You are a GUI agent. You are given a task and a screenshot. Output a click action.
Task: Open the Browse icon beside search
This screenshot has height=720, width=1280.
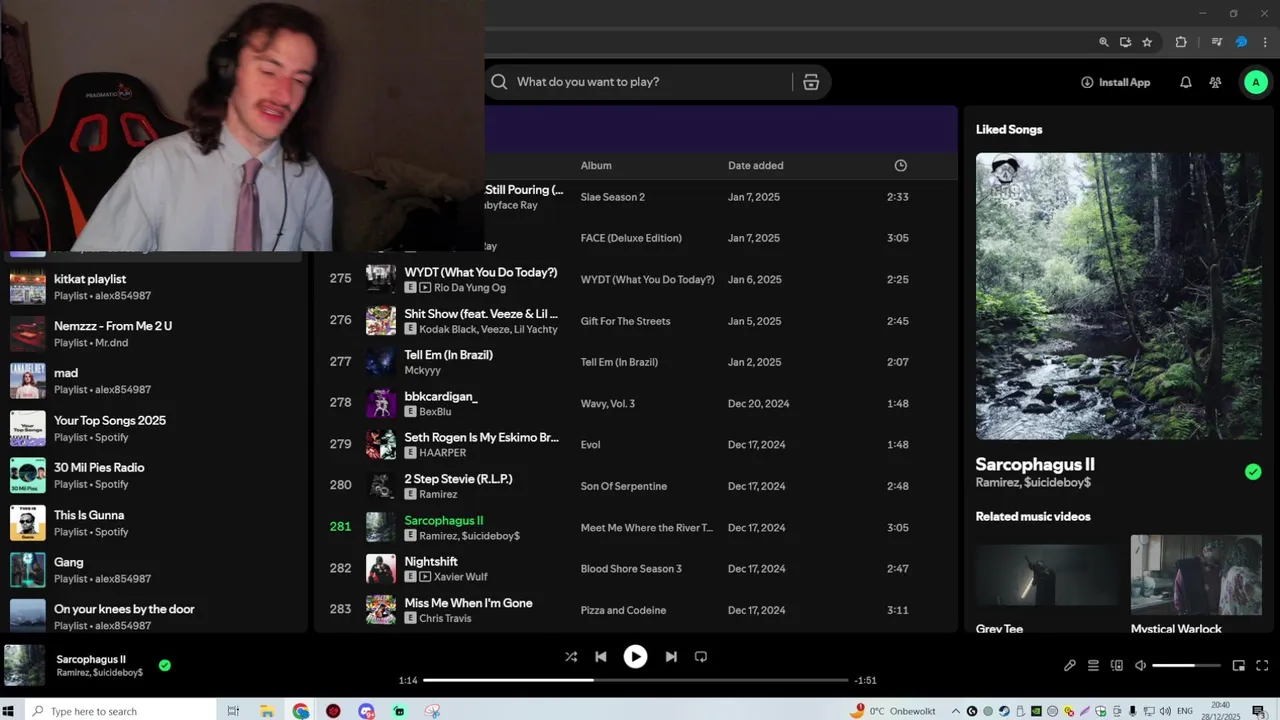click(811, 82)
